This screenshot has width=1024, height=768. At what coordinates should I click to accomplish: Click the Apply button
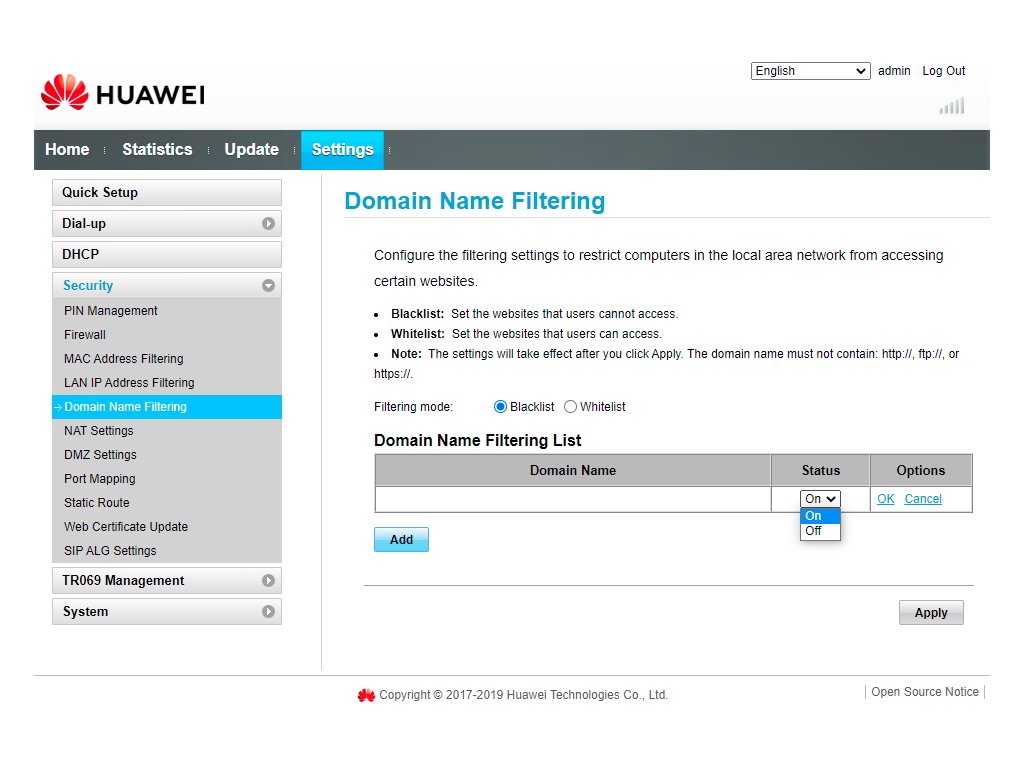tap(930, 613)
